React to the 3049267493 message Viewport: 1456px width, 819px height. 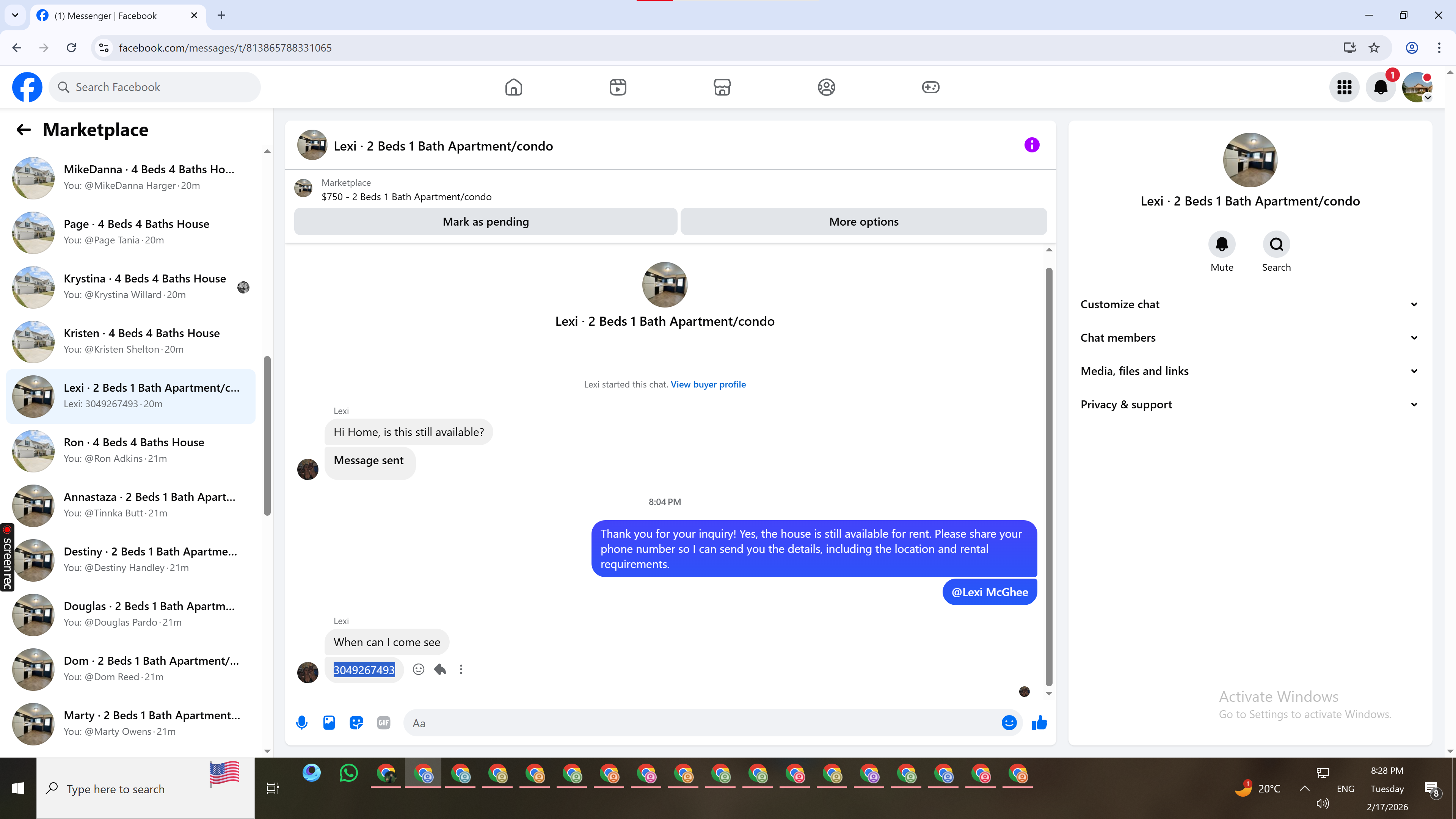coord(418,670)
